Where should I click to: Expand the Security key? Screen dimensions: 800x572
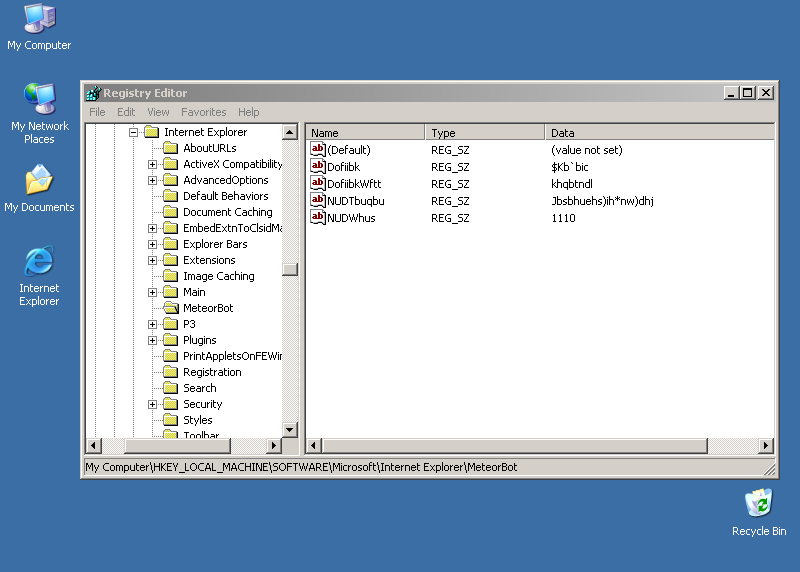tap(152, 404)
